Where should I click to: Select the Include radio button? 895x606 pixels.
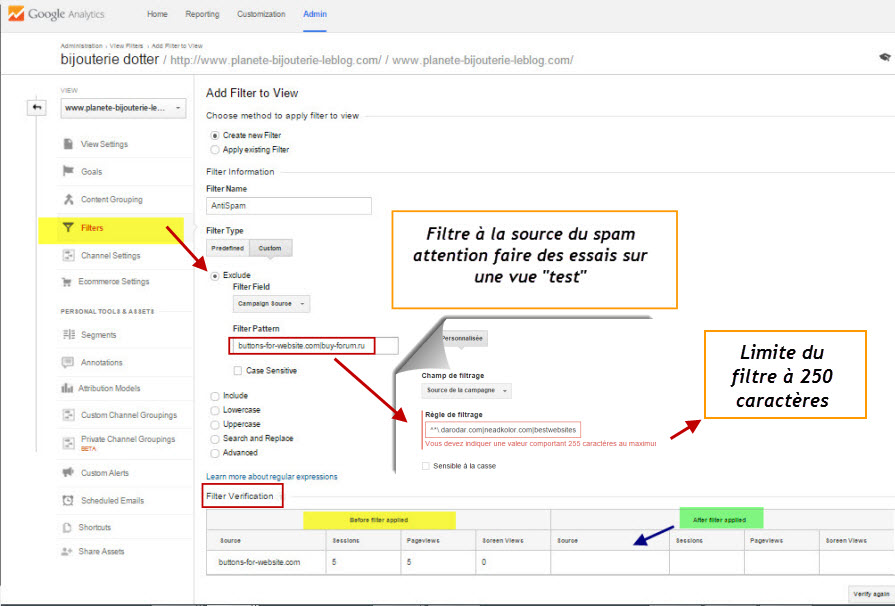[215, 395]
